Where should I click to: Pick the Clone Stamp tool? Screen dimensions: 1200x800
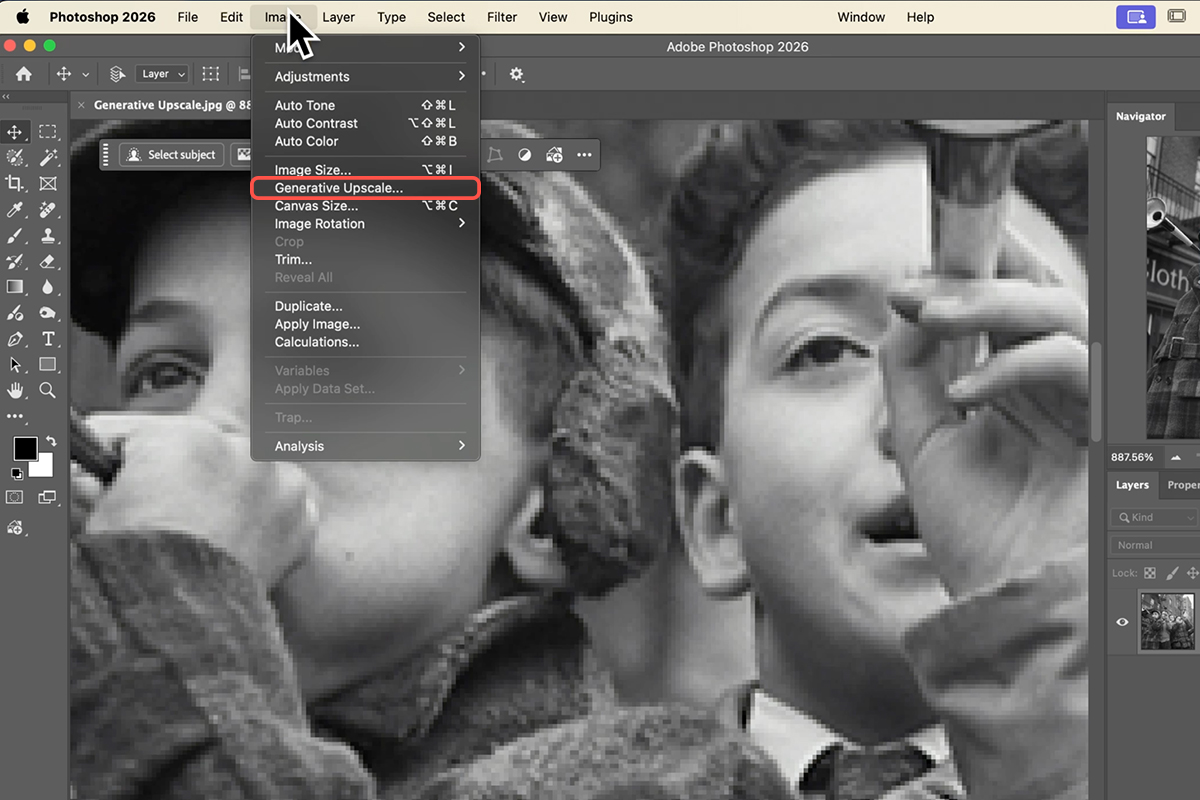[47, 236]
